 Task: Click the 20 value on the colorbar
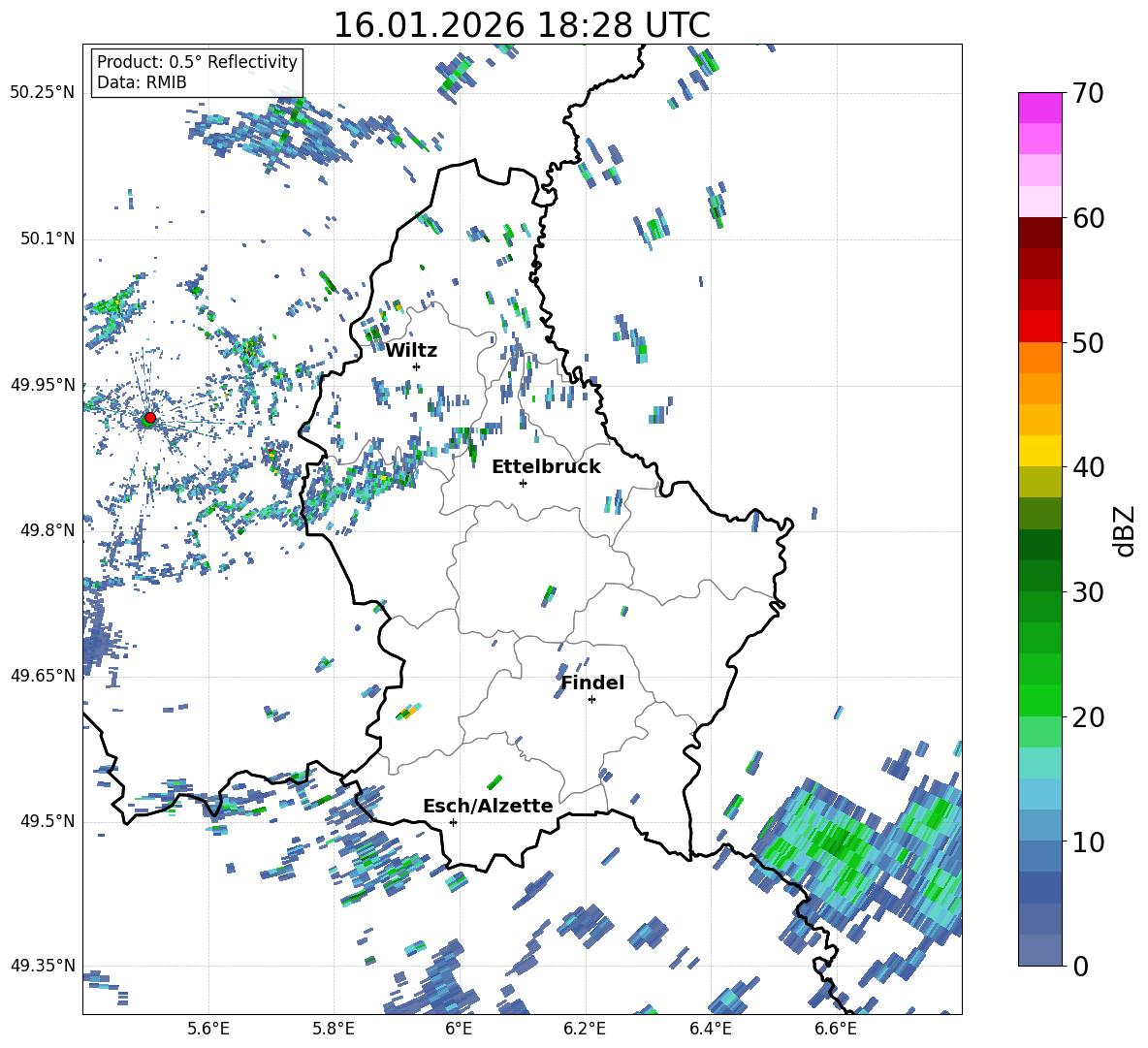coord(1088,717)
